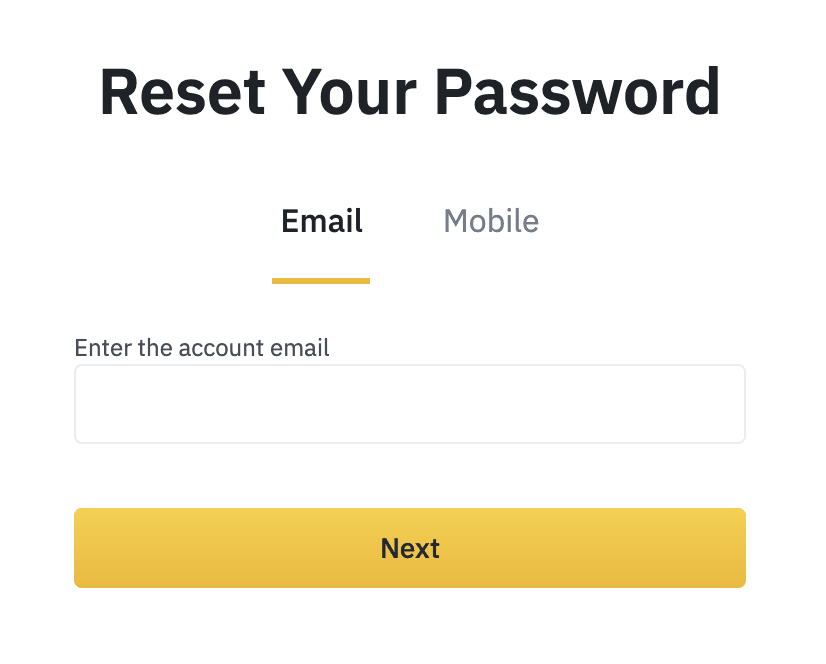This screenshot has height=664, width=826.
Task: Select the Email tab
Action: [x=321, y=221]
